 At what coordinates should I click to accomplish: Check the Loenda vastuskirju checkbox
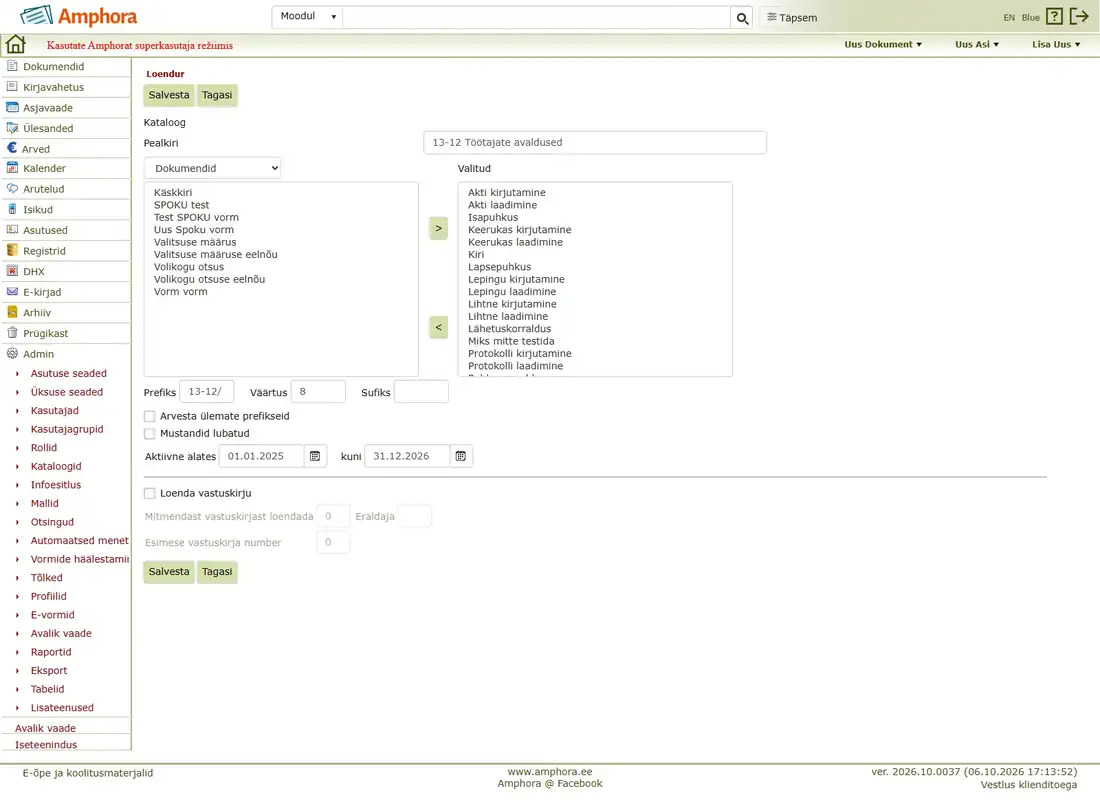tap(149, 493)
